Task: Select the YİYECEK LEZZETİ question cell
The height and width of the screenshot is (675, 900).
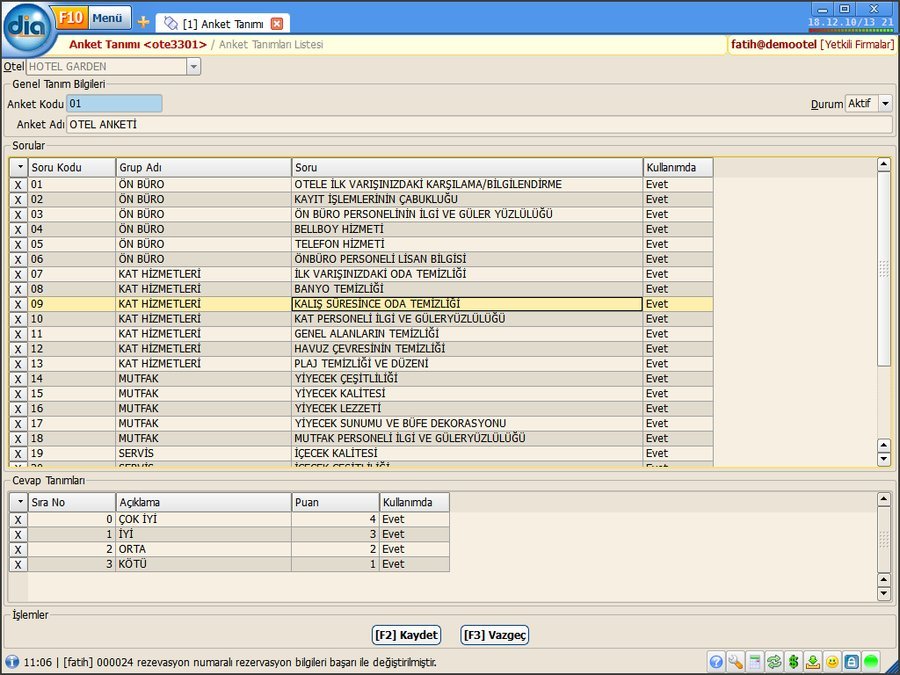Action: pyautogui.click(x=467, y=409)
